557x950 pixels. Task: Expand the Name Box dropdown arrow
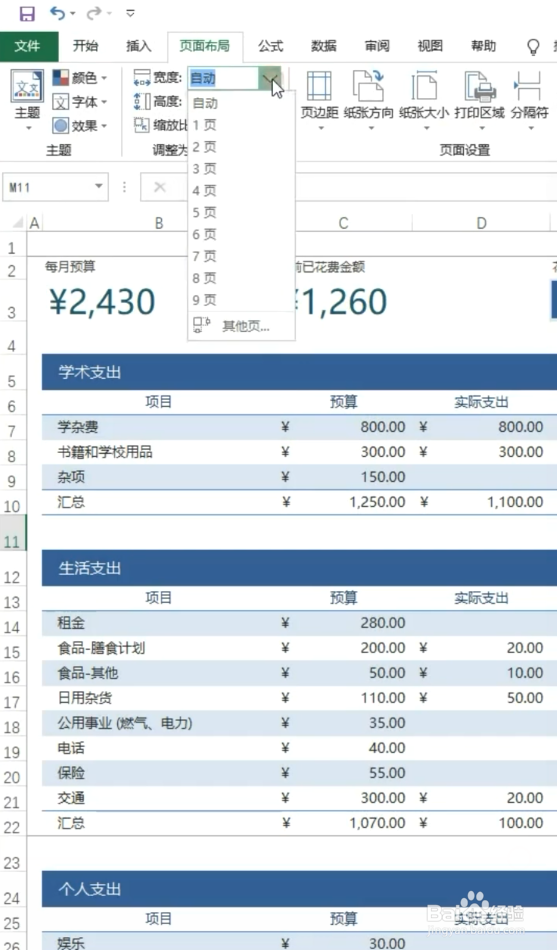click(99, 187)
